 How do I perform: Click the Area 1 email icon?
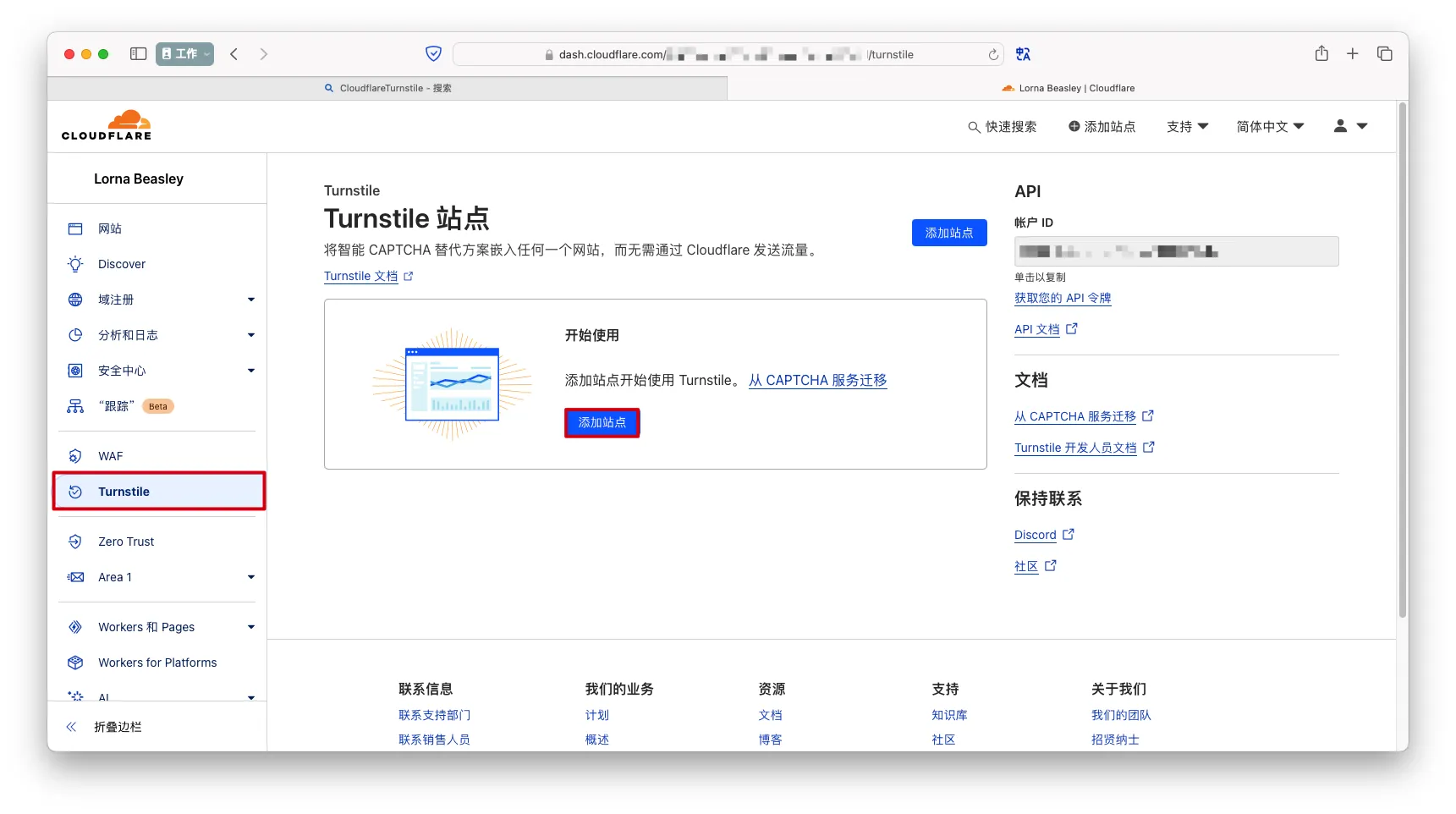point(75,577)
